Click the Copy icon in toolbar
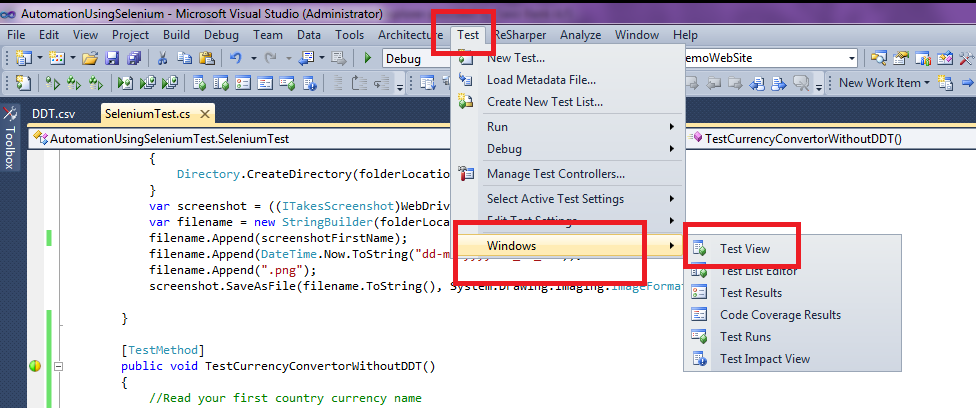The width and height of the screenshot is (976, 409). (x=184, y=59)
